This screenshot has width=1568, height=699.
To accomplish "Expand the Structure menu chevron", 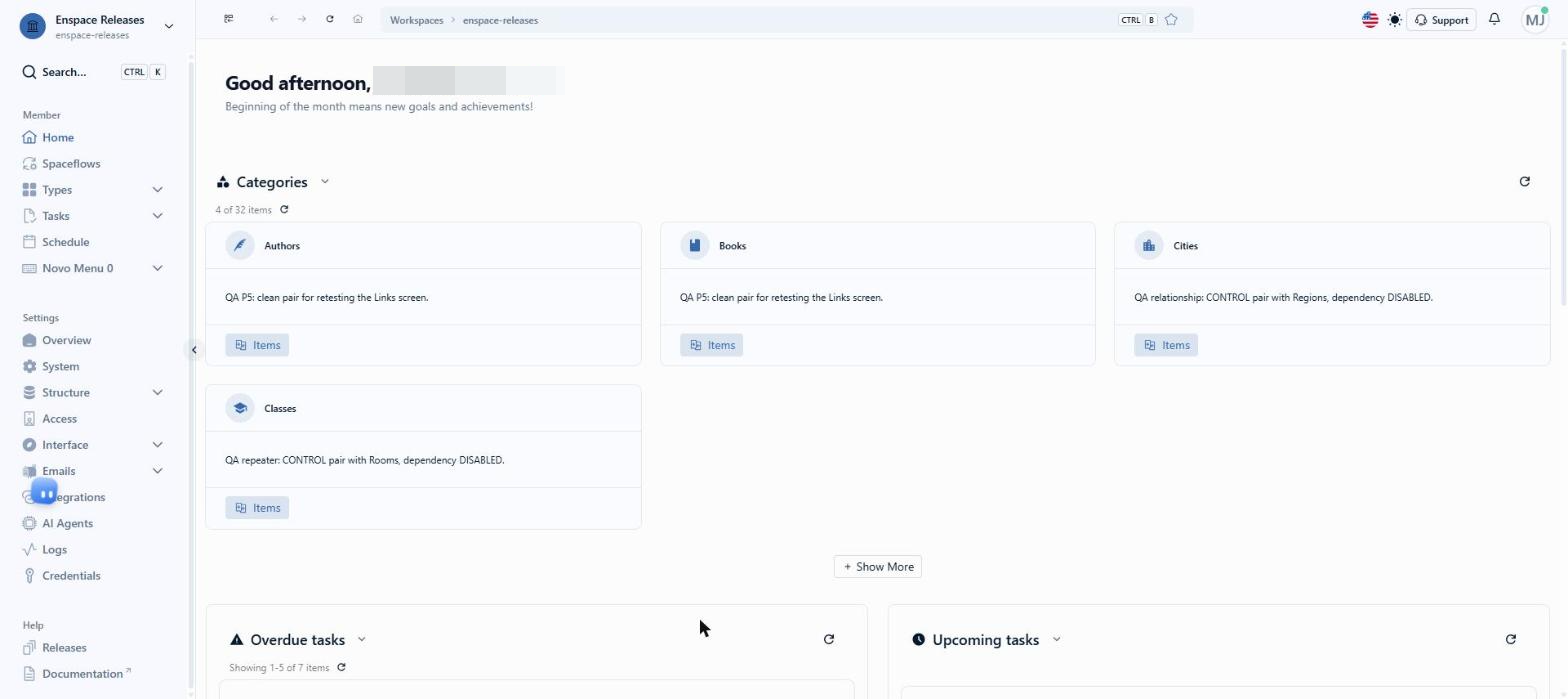I will click(x=157, y=393).
